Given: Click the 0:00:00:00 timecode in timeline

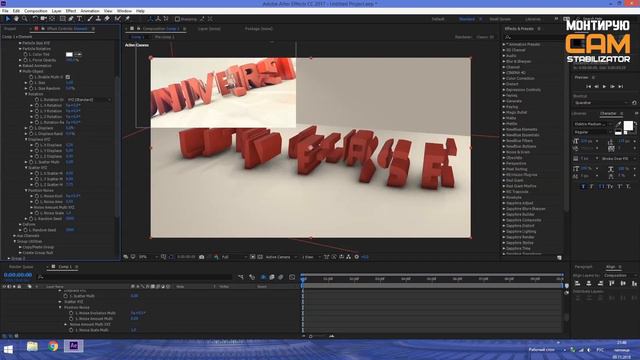Looking at the screenshot, I should (x=18, y=275).
